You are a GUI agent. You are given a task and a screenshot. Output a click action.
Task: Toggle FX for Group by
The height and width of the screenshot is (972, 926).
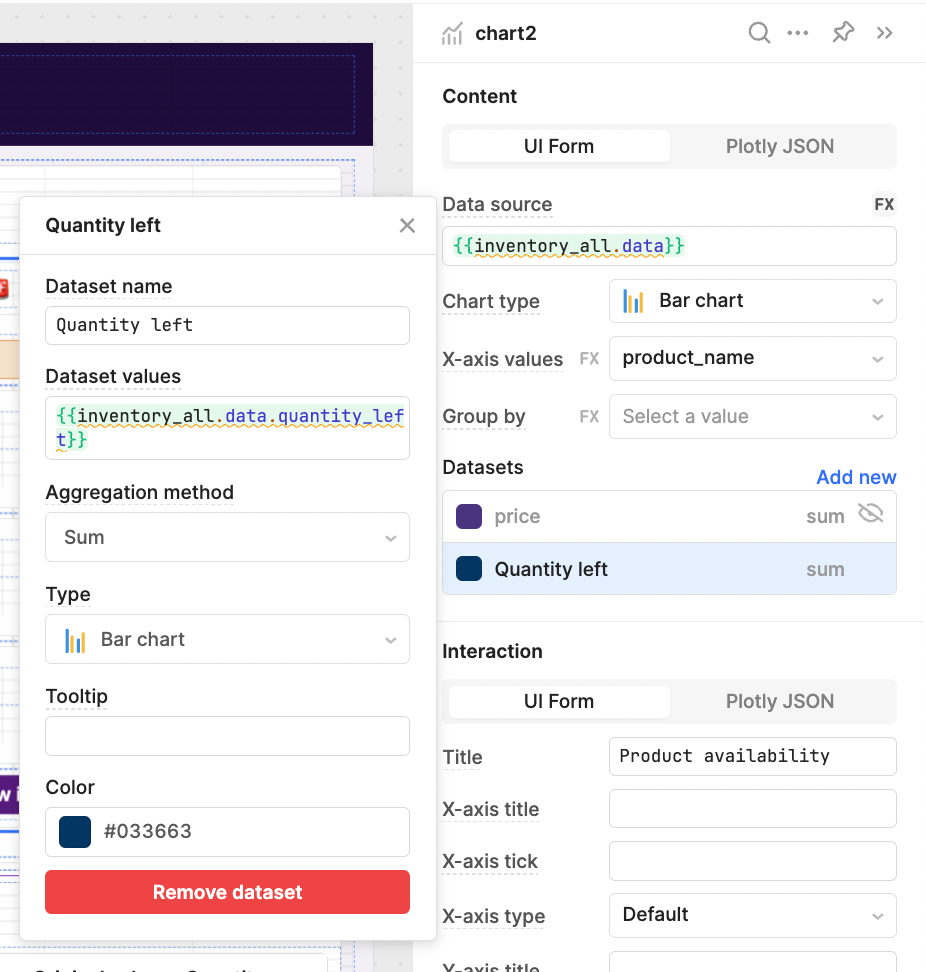(589, 417)
